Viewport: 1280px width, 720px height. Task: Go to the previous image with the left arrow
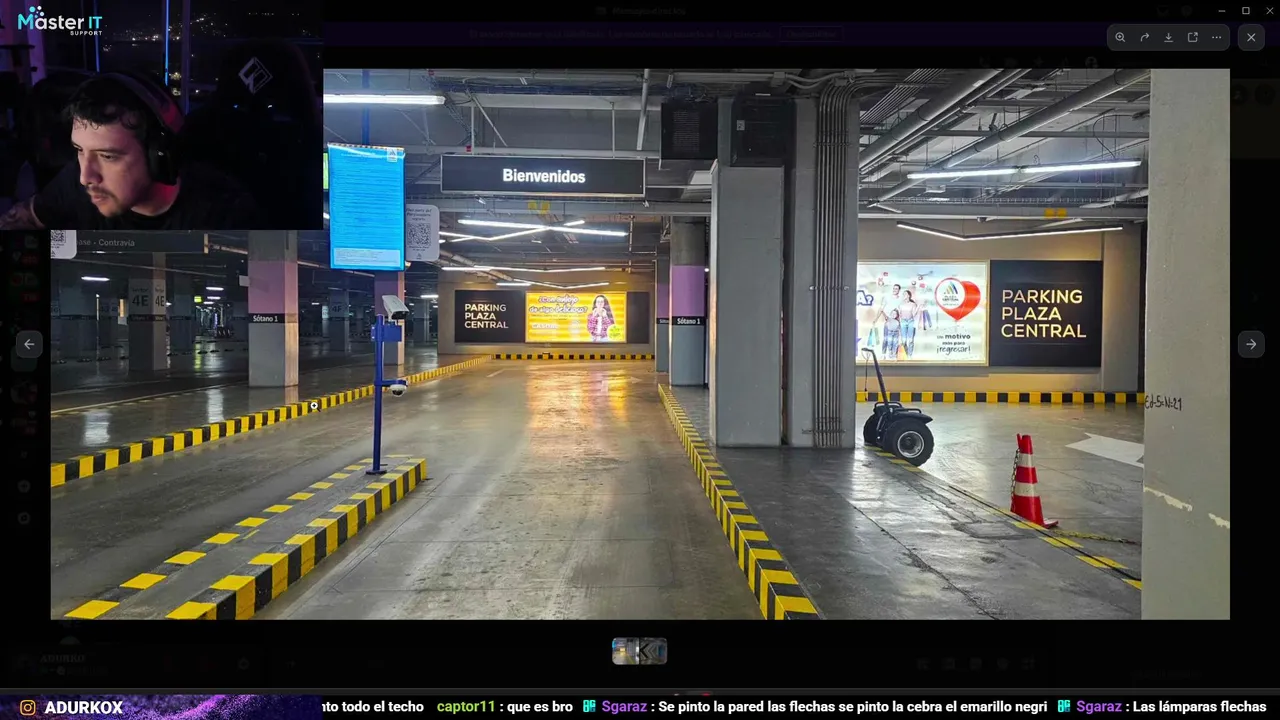click(29, 344)
